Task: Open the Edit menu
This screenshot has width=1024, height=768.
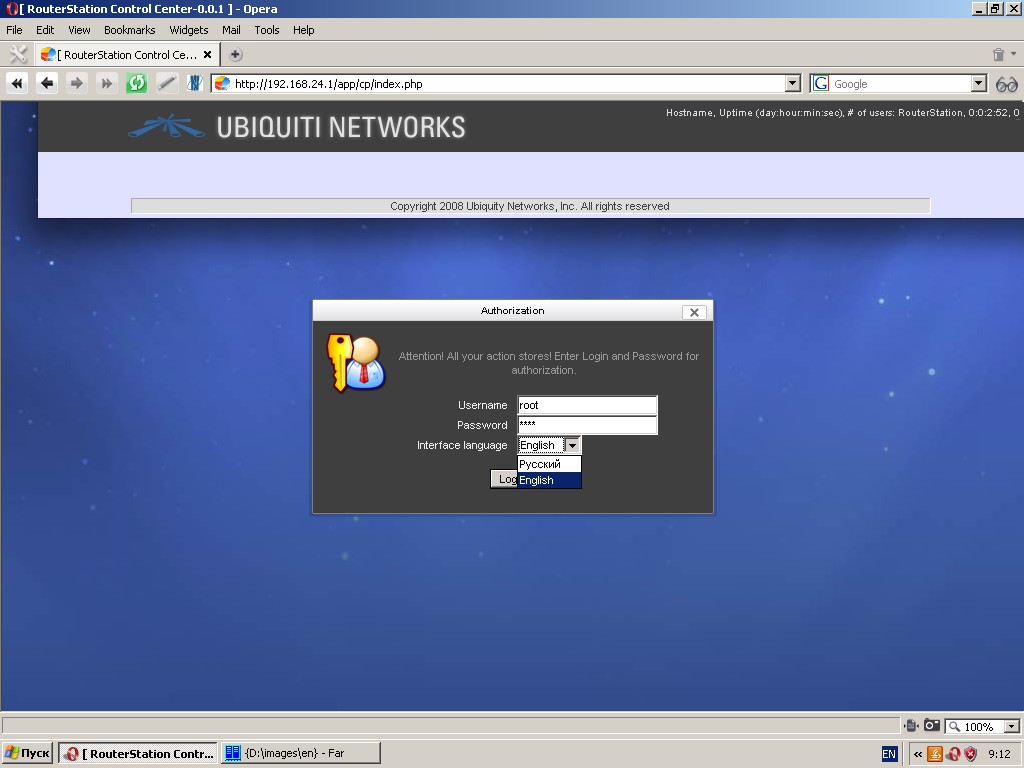Action: (x=45, y=30)
